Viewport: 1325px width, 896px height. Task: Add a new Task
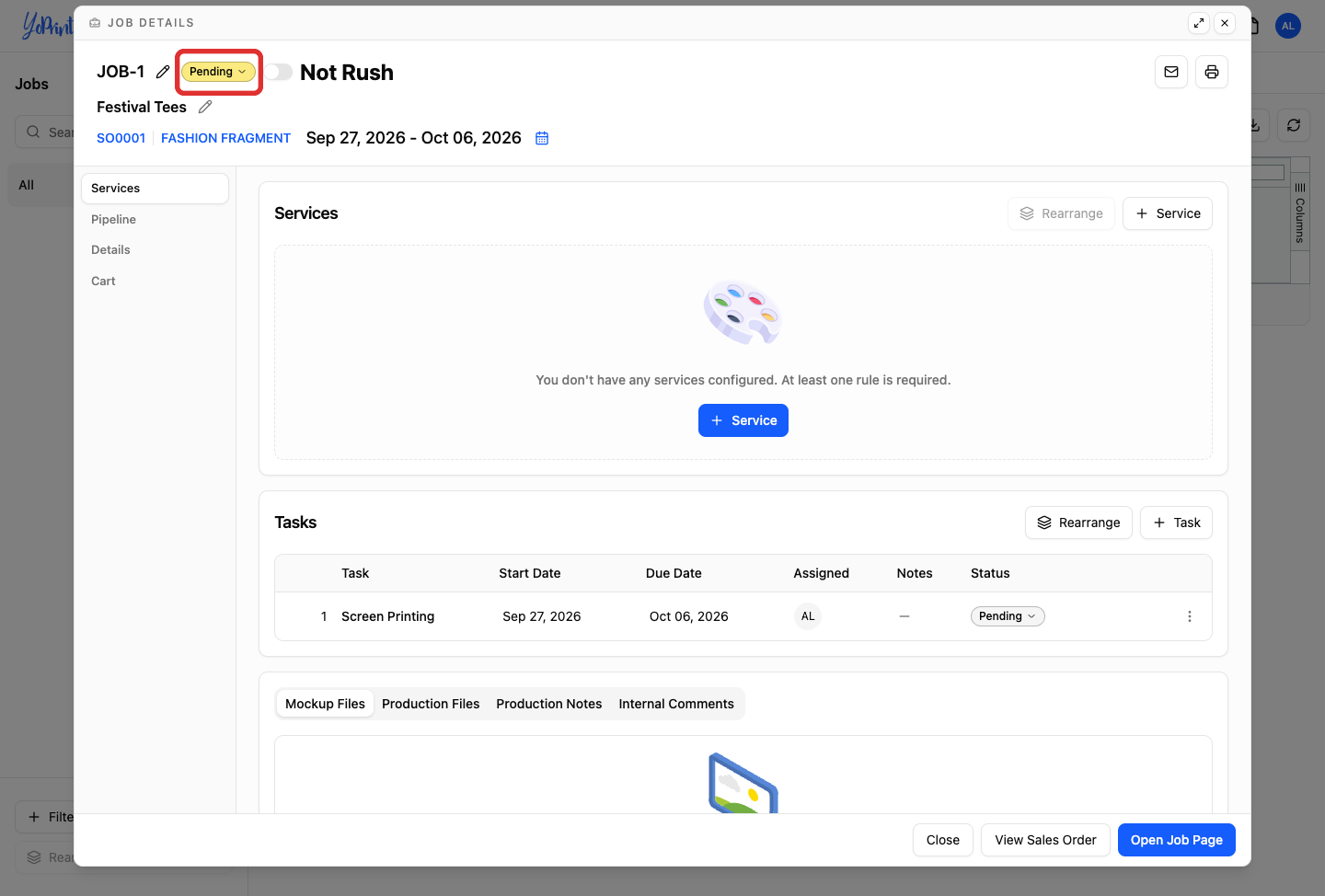1176,523
